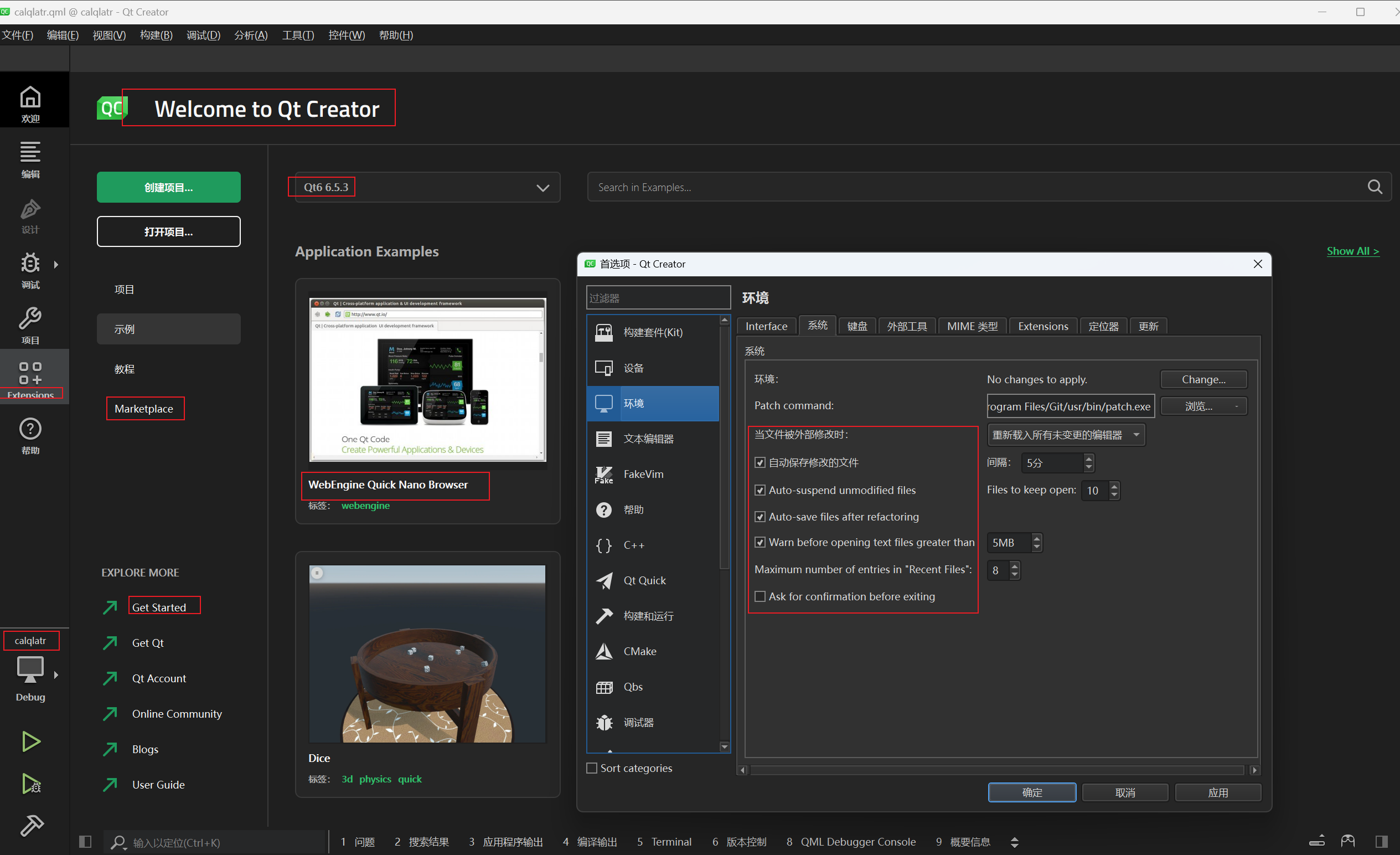1400x855 pixels.
Task: Run the project with green play button
Action: (30, 741)
